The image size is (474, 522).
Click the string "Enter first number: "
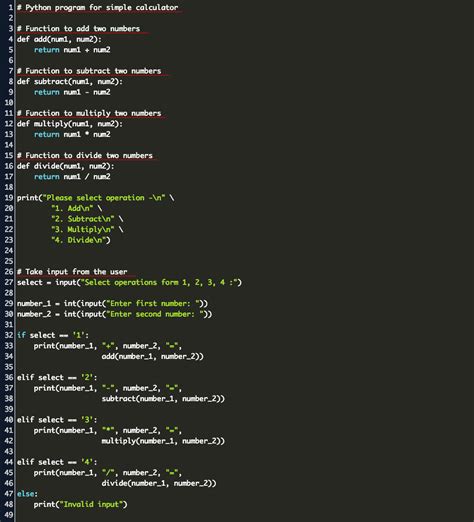pos(153,304)
